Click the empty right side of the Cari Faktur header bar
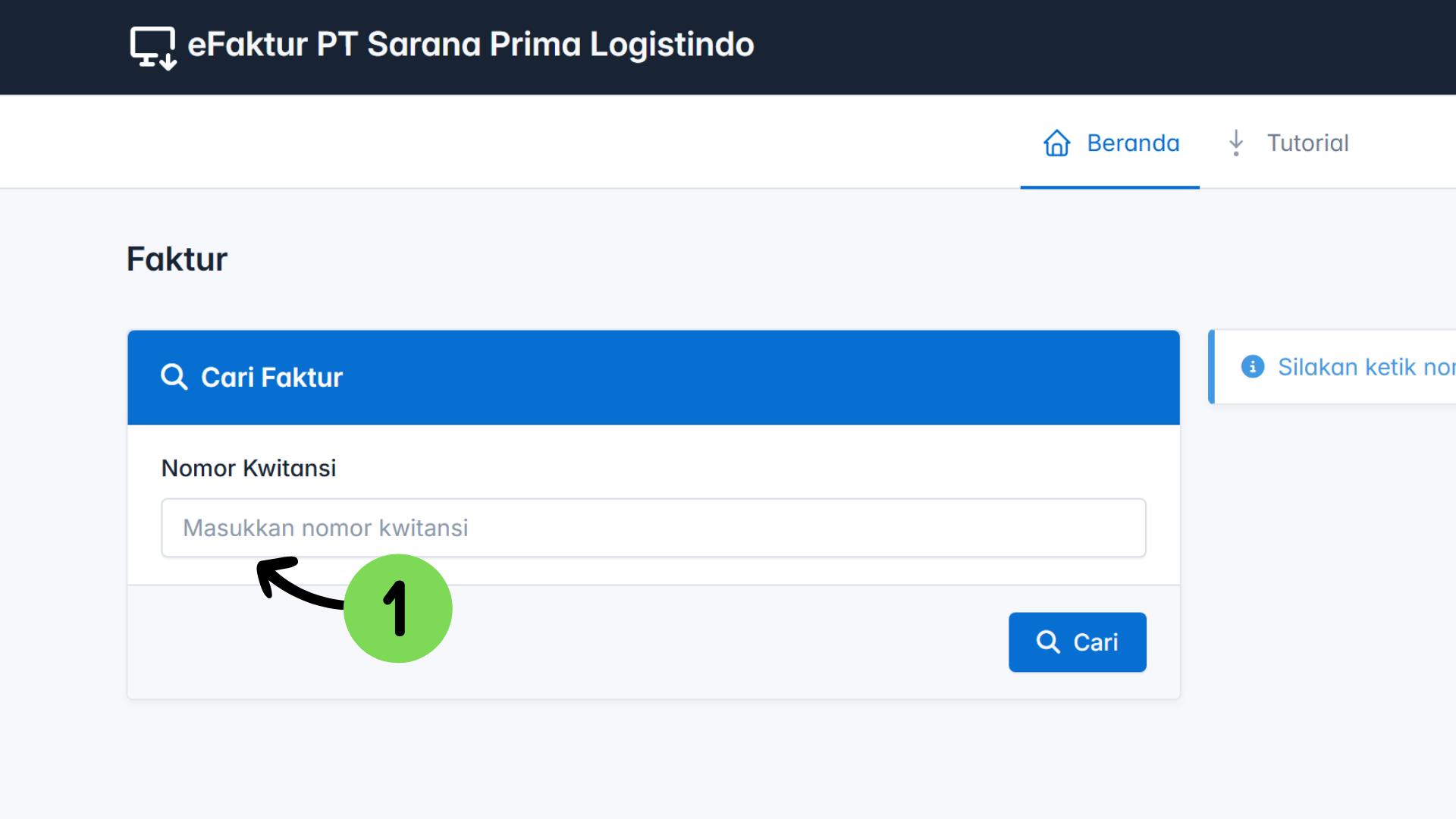Viewport: 1456px width, 819px height. [834, 378]
